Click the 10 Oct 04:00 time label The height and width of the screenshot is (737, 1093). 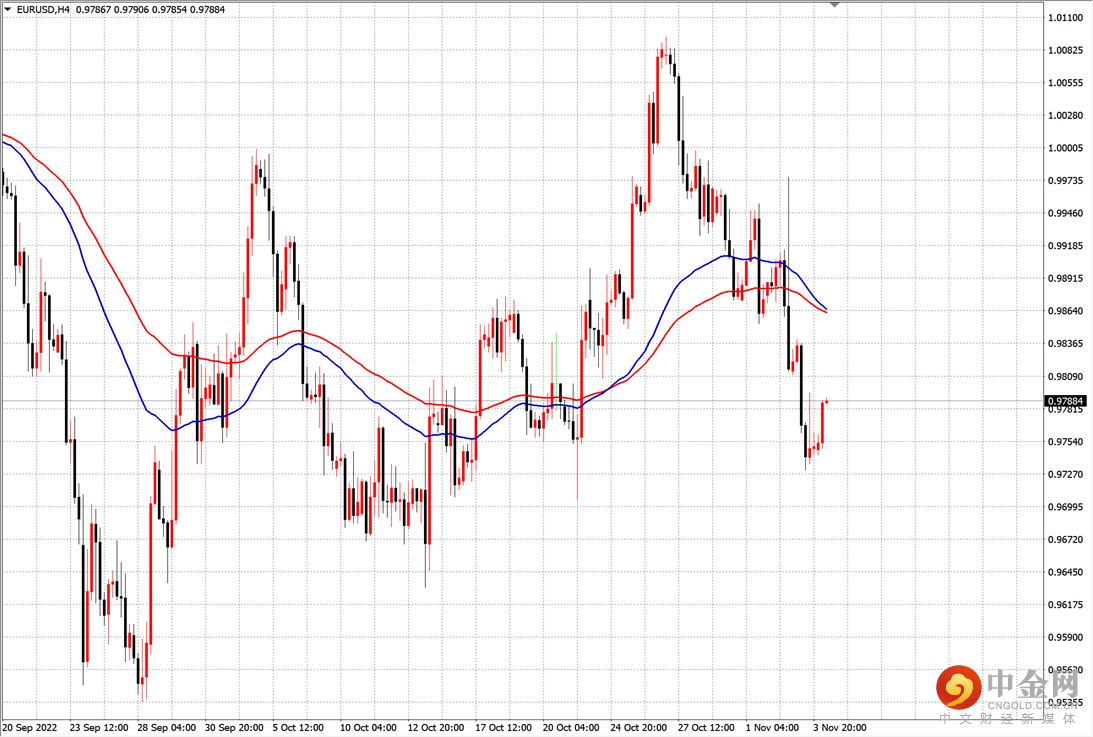[x=369, y=728]
